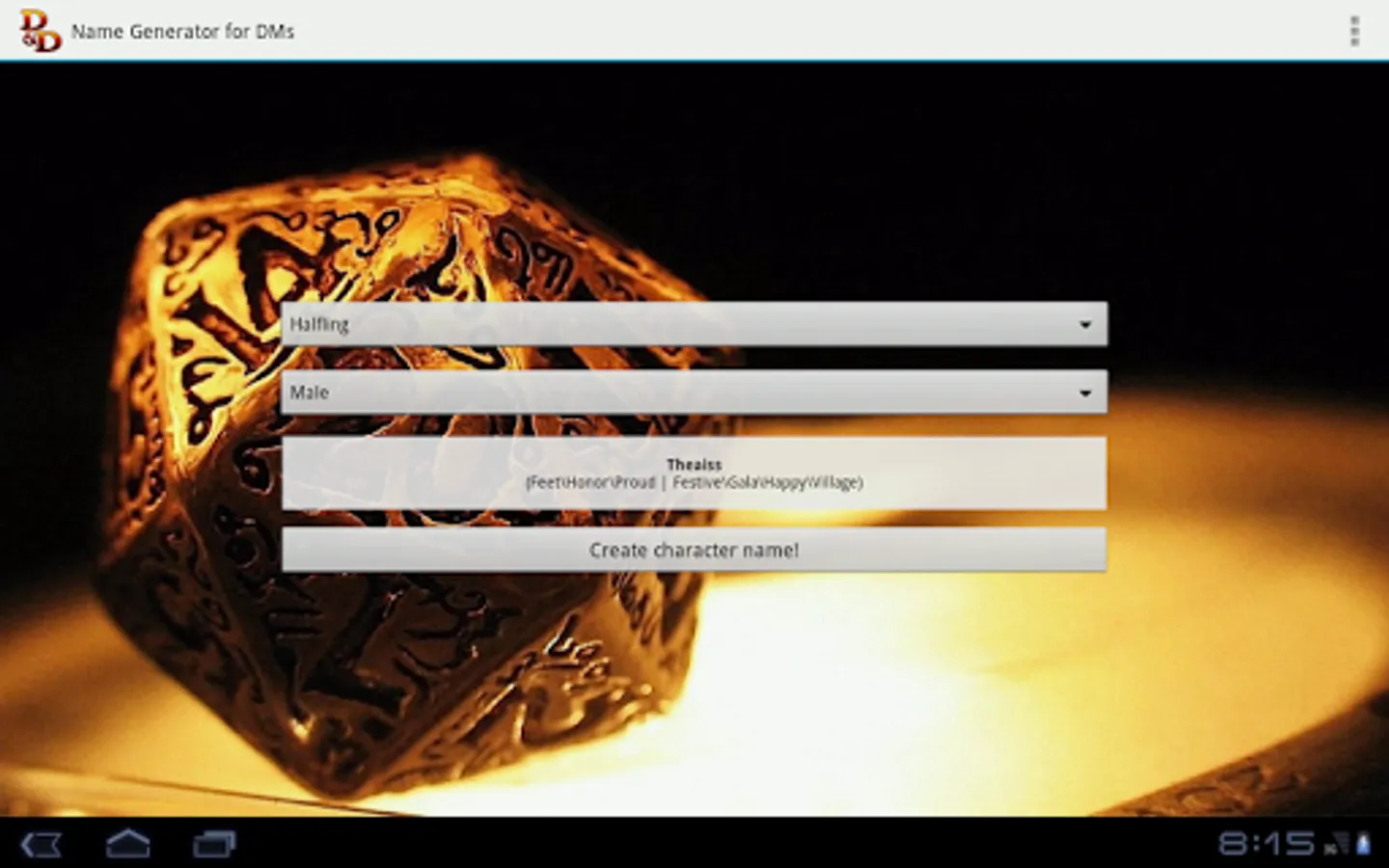The width and height of the screenshot is (1389, 868).
Task: Click the Name Generator for DMs title
Action: tap(182, 32)
